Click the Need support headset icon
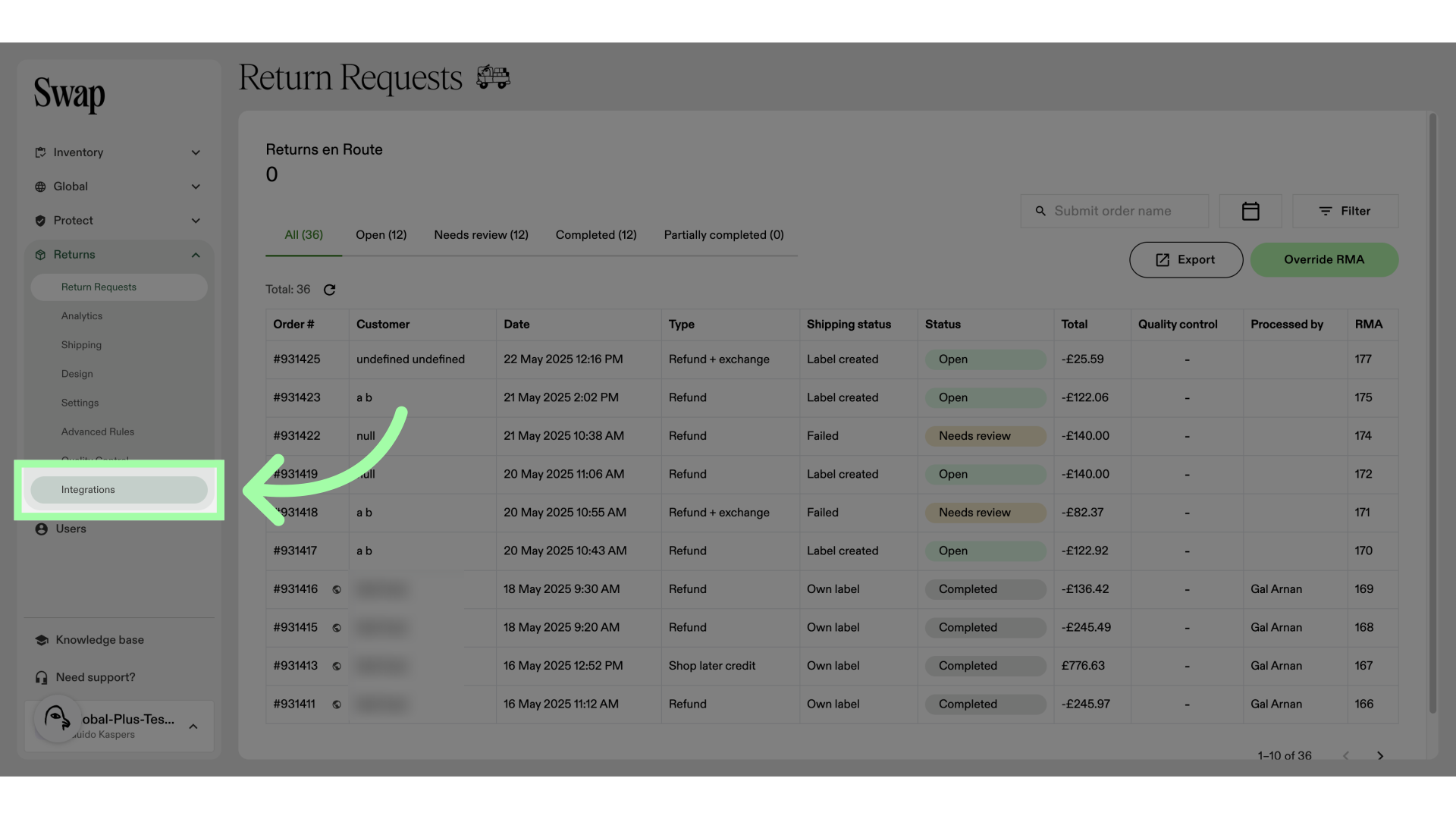1456x819 pixels. [x=42, y=677]
